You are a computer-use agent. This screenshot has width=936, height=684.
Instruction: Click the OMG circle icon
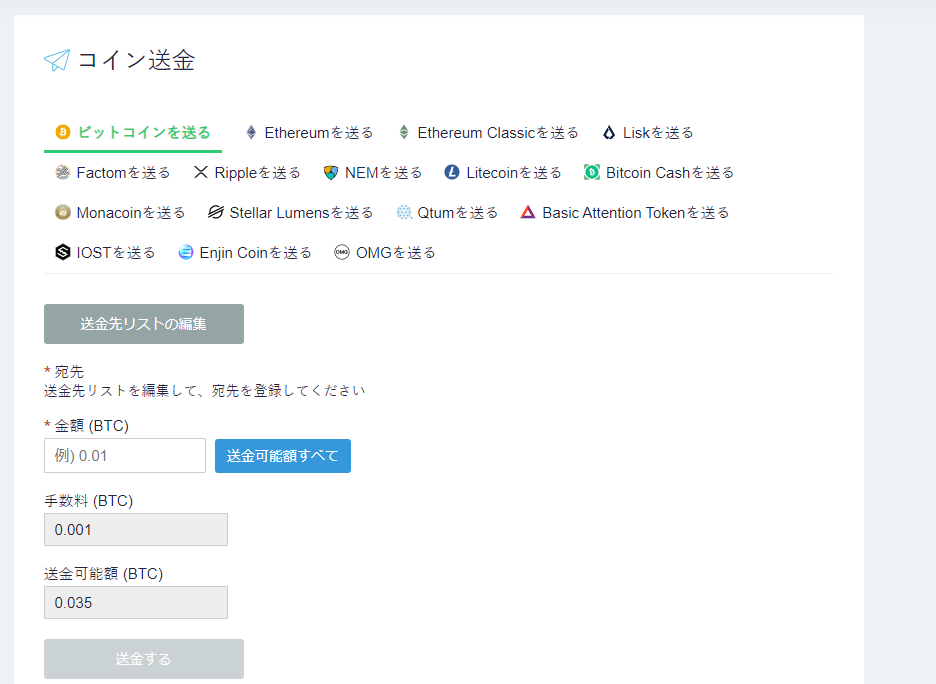(x=341, y=252)
